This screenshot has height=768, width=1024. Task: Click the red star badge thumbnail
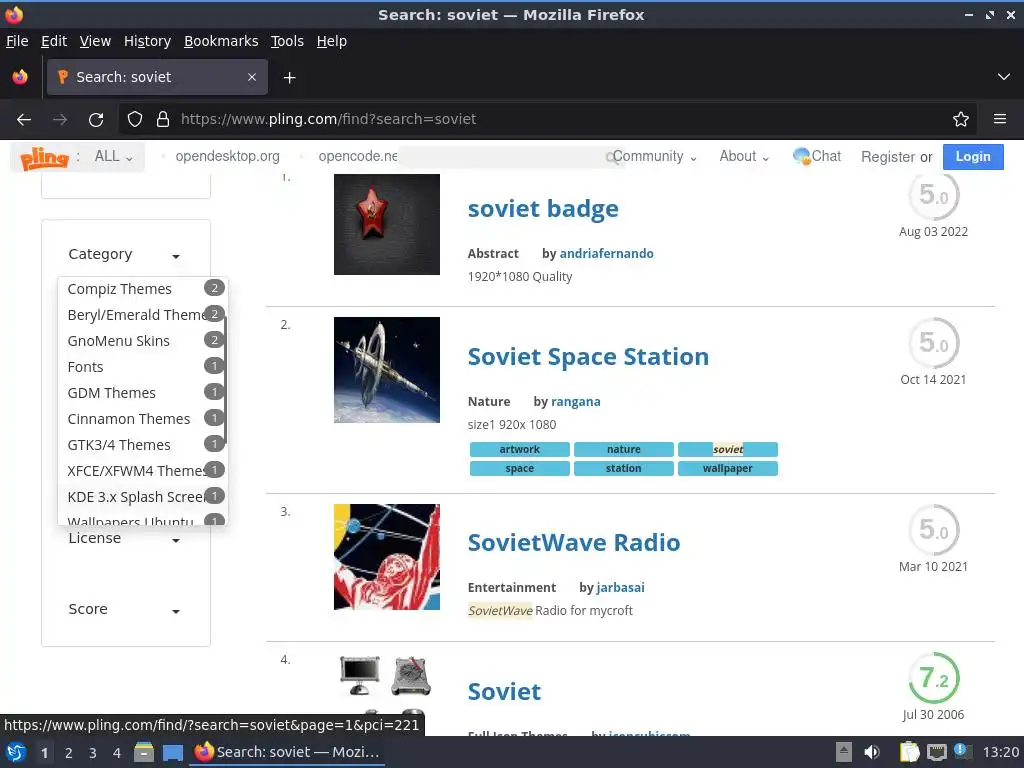click(387, 224)
